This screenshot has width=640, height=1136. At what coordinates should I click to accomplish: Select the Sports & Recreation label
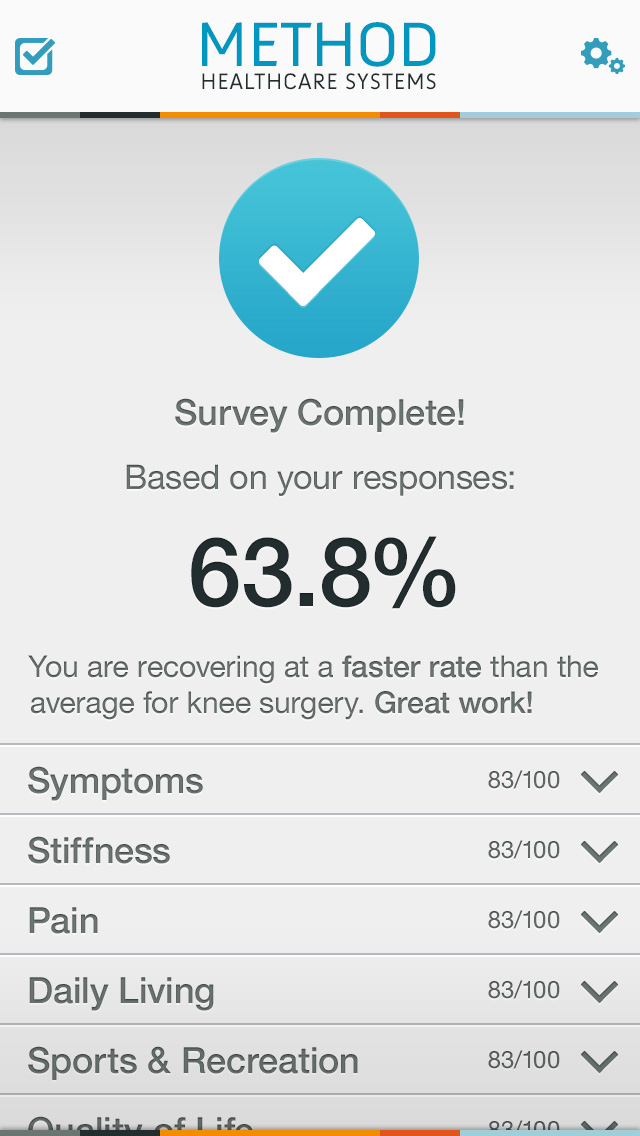[x=193, y=1061]
